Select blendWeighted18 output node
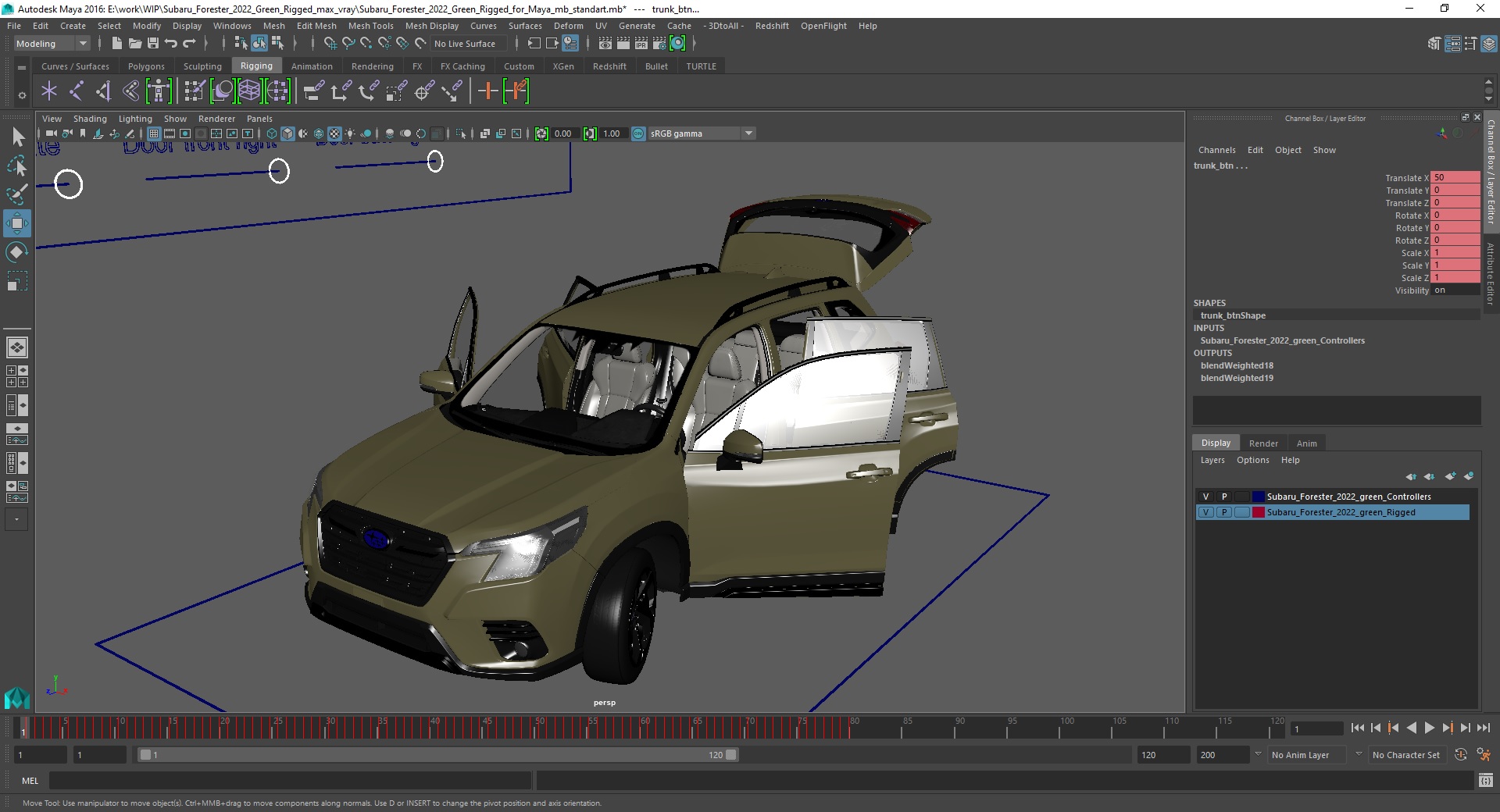Viewport: 1500px width, 812px height. point(1237,365)
